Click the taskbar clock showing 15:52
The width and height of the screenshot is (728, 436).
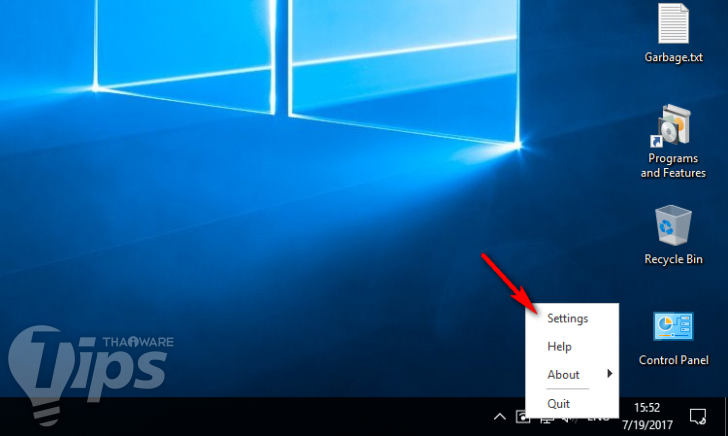coord(647,416)
